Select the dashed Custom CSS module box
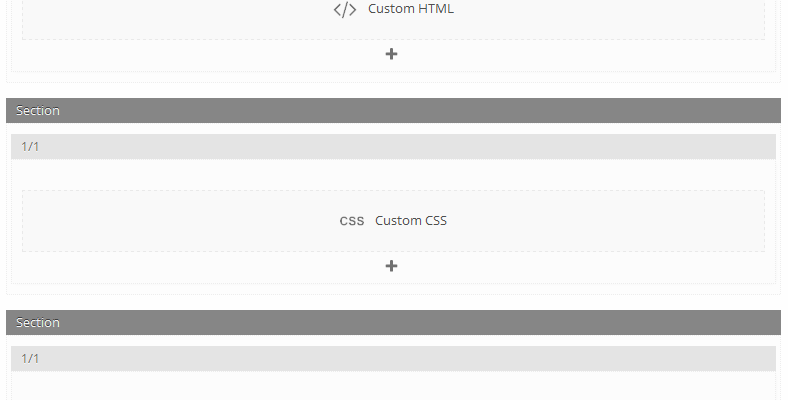788x400 pixels. 393,221
